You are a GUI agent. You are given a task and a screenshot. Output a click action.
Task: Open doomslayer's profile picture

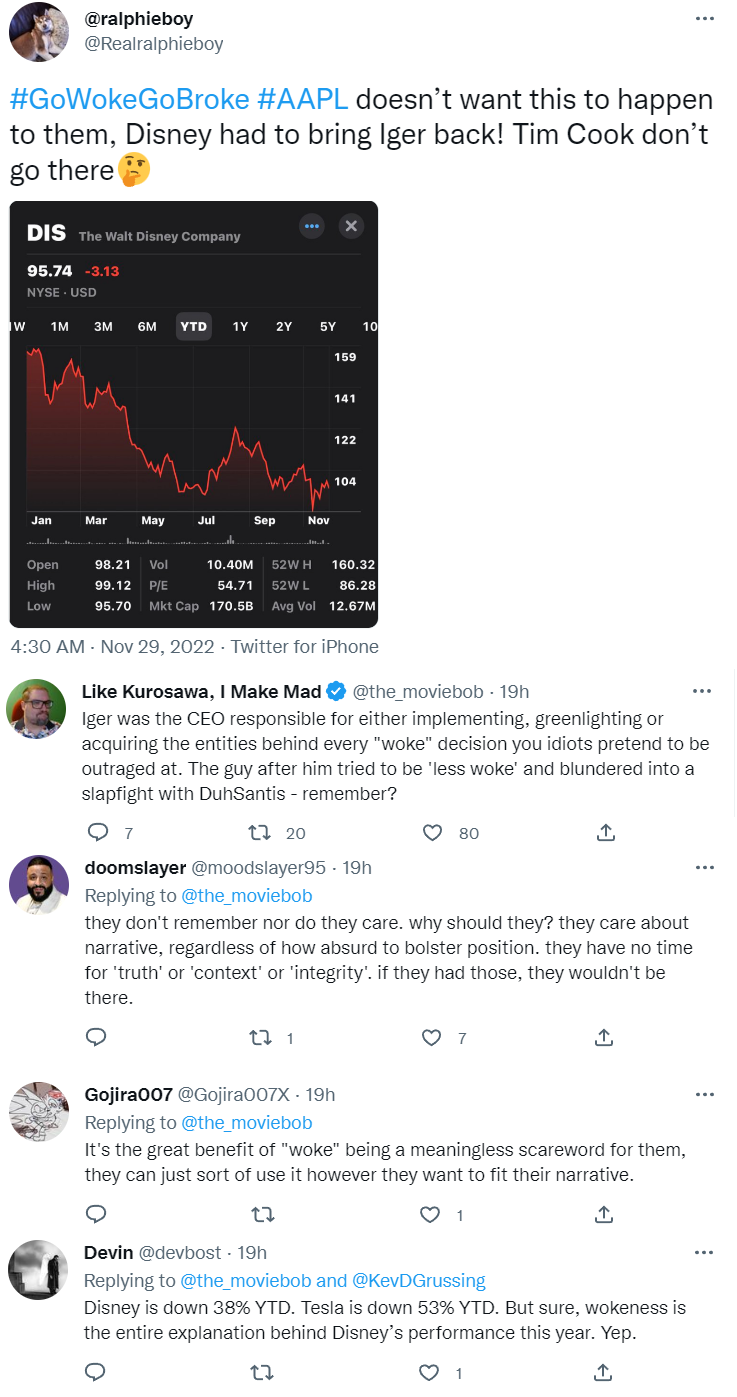coord(38,885)
